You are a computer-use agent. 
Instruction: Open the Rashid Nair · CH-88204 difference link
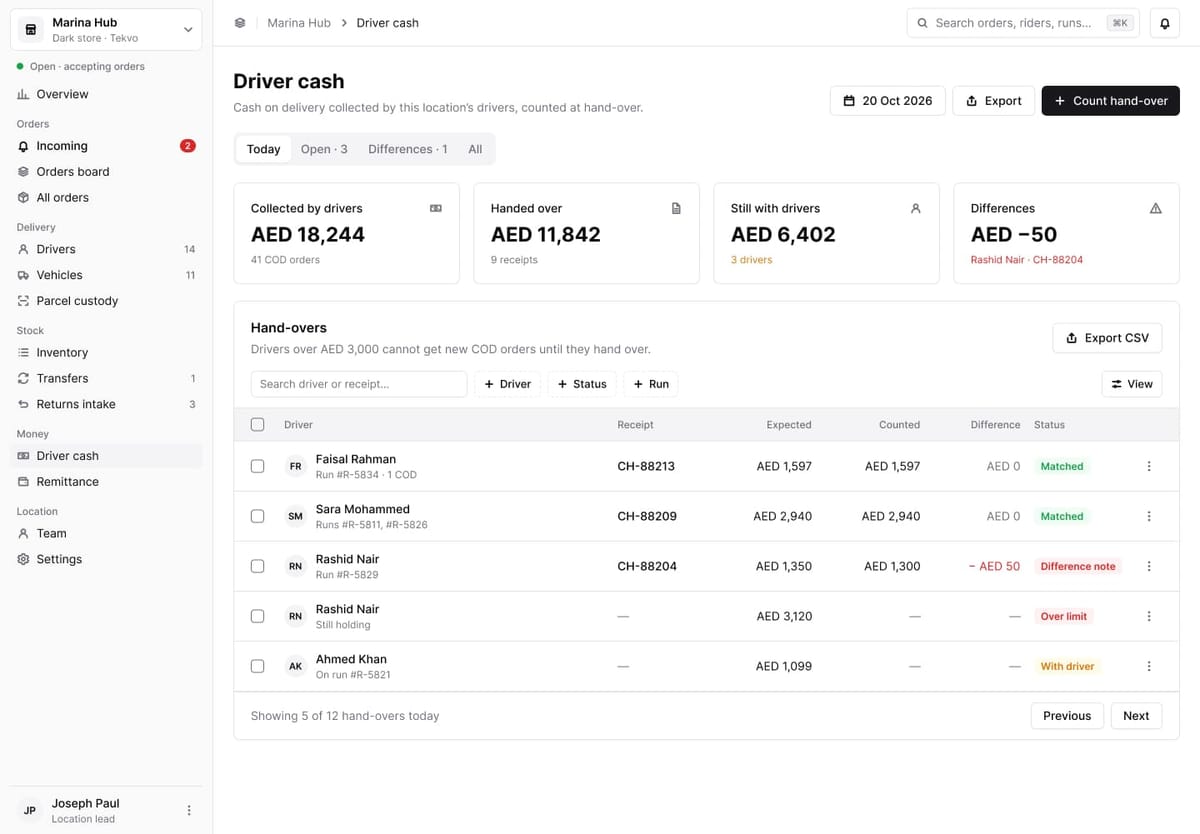(1027, 260)
